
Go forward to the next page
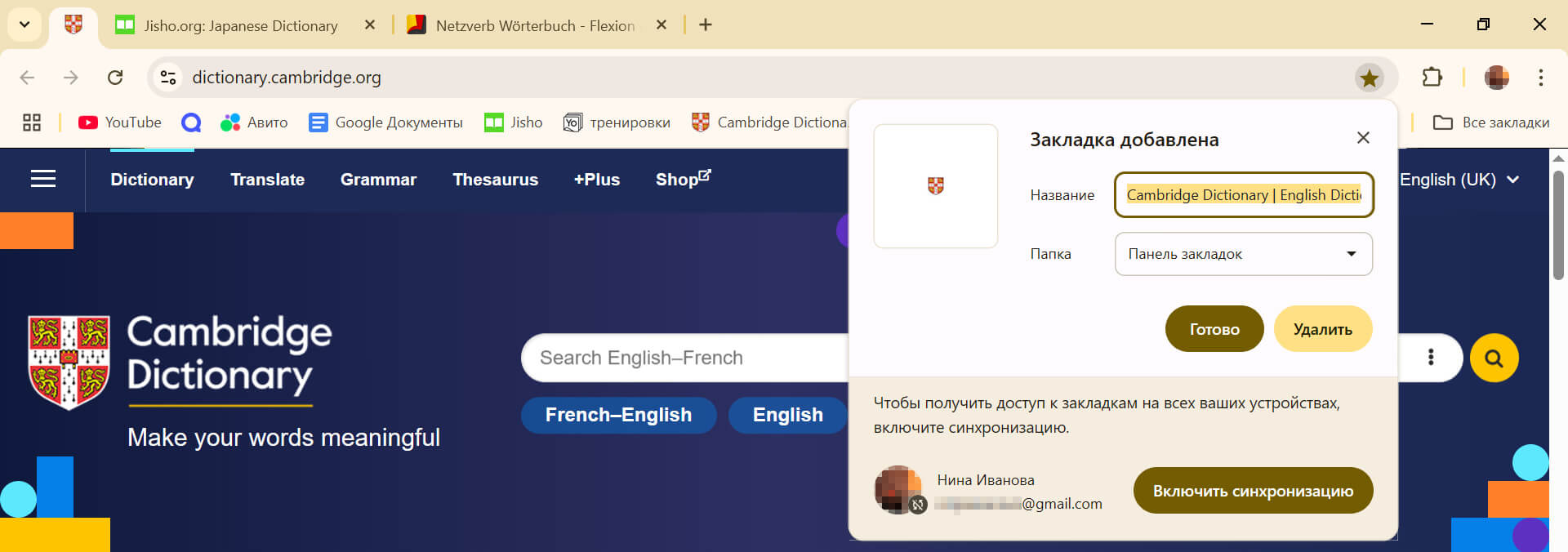coord(71,78)
